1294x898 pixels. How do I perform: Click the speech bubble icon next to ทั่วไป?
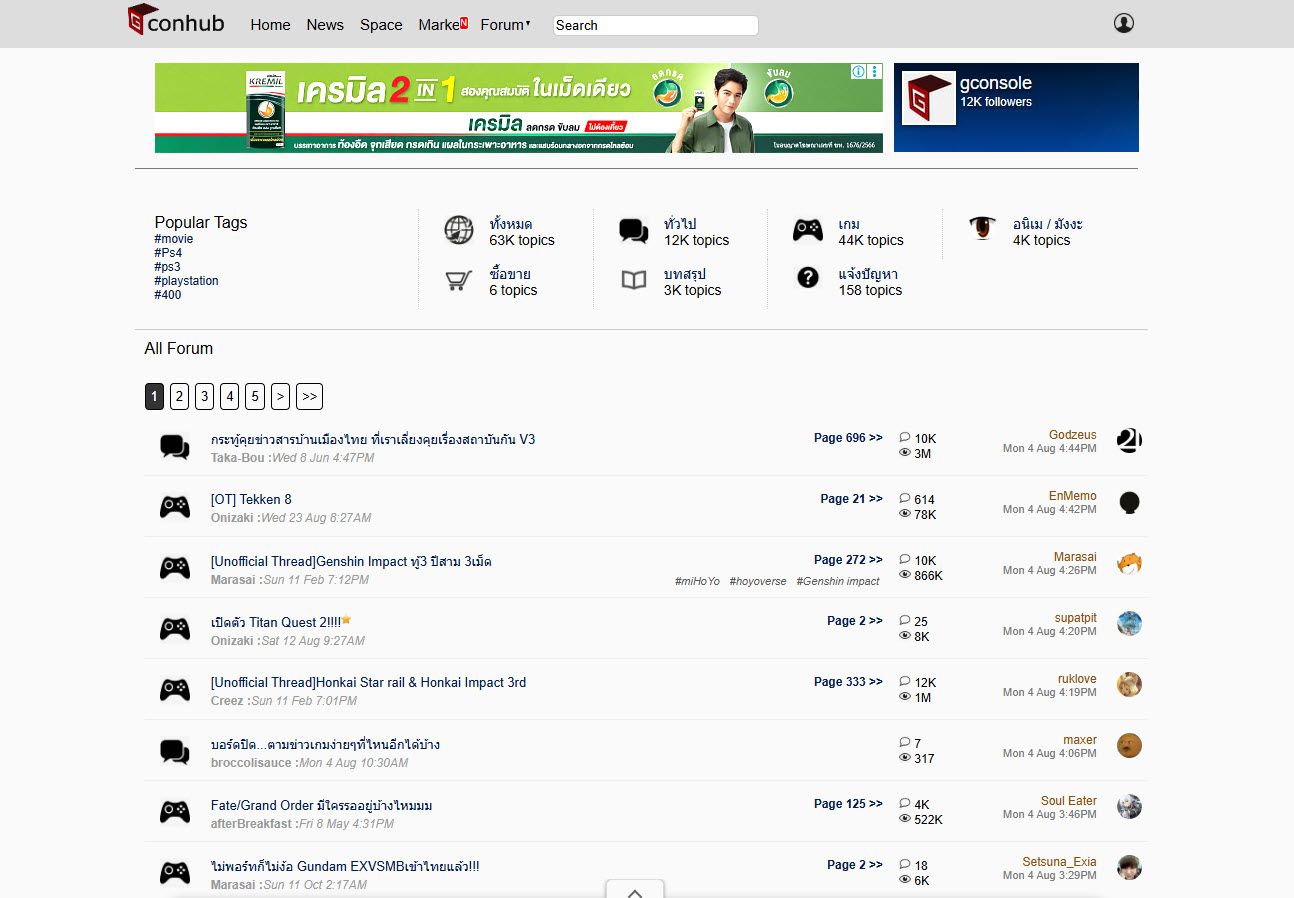[634, 231]
